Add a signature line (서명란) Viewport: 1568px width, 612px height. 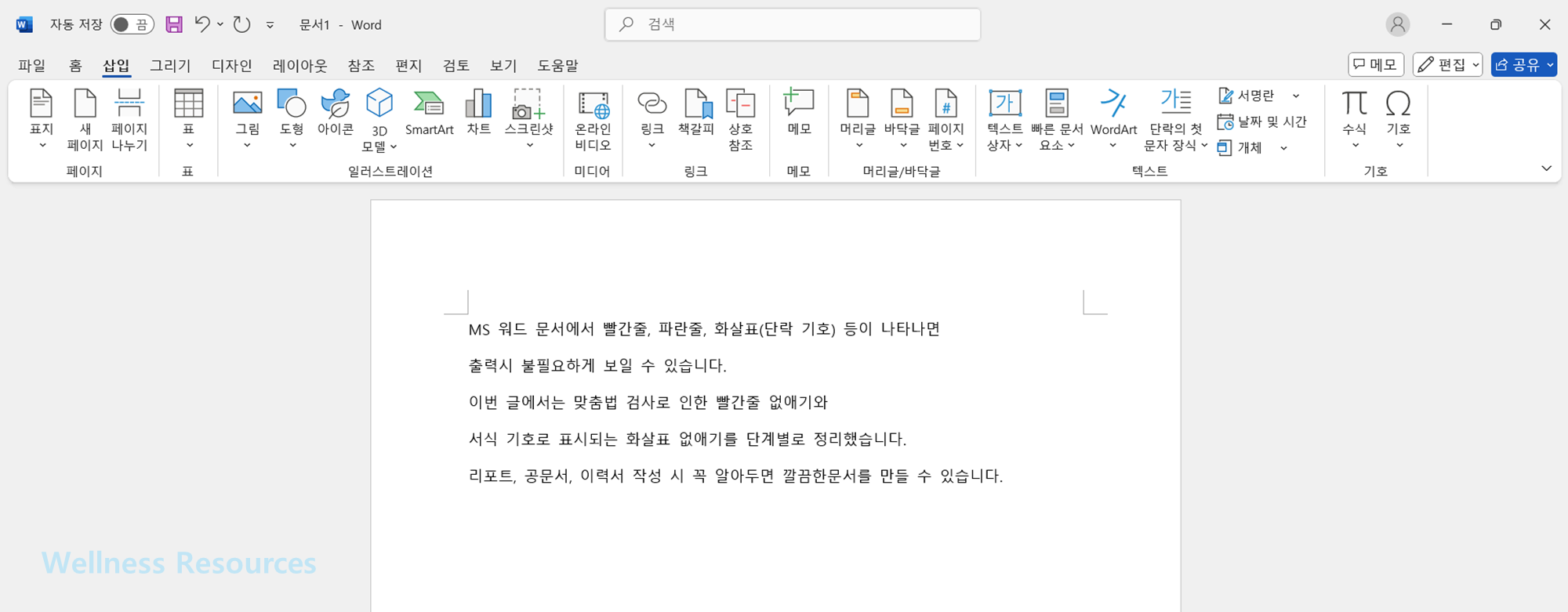click(1247, 96)
